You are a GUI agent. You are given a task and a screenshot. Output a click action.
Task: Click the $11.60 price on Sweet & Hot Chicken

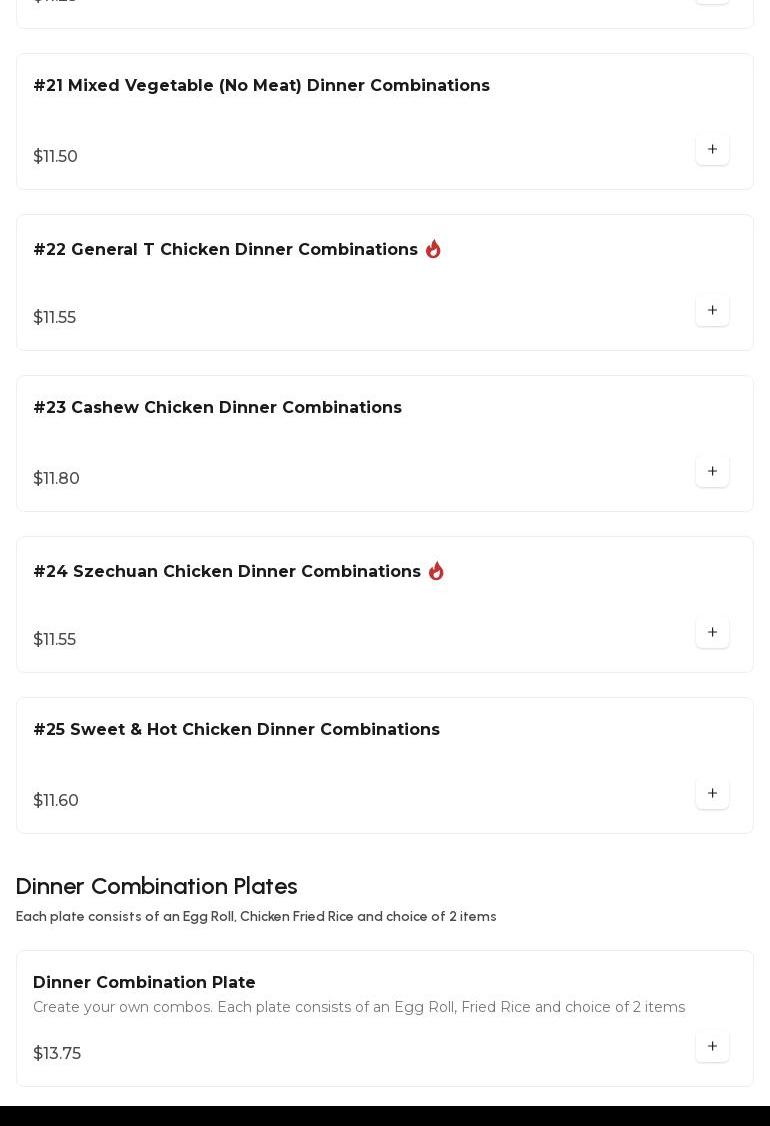coord(56,801)
